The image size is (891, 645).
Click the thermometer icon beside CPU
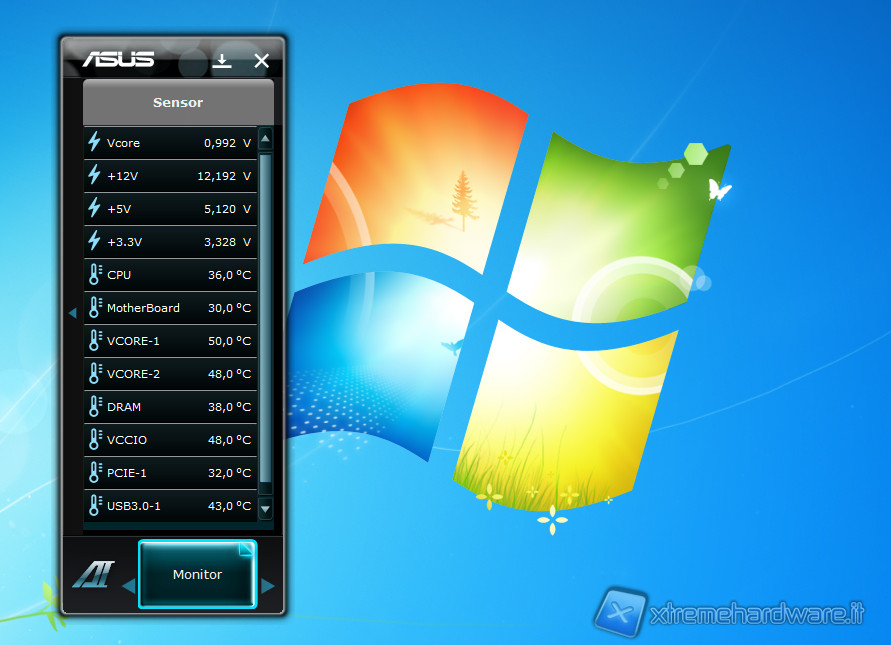click(95, 274)
